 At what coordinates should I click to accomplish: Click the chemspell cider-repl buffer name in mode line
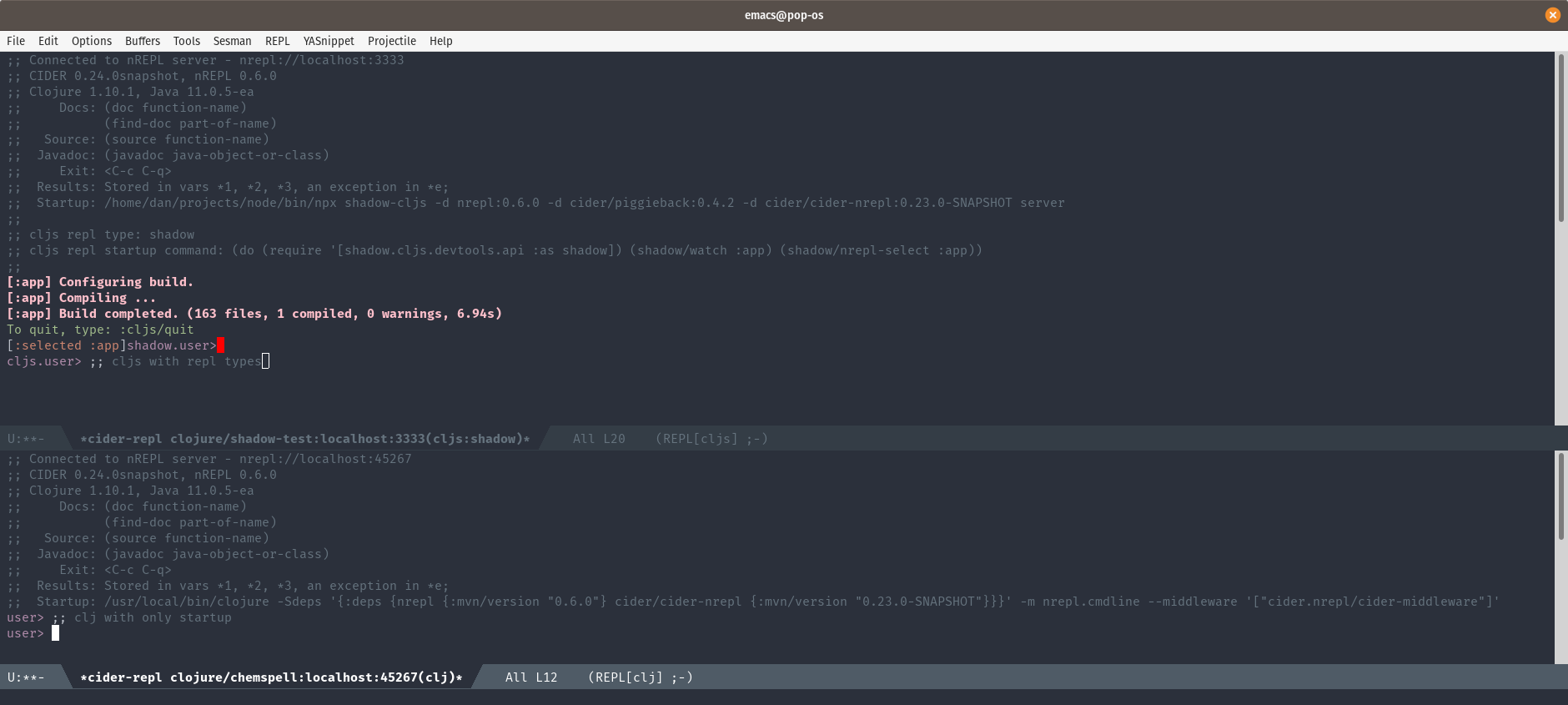271,677
